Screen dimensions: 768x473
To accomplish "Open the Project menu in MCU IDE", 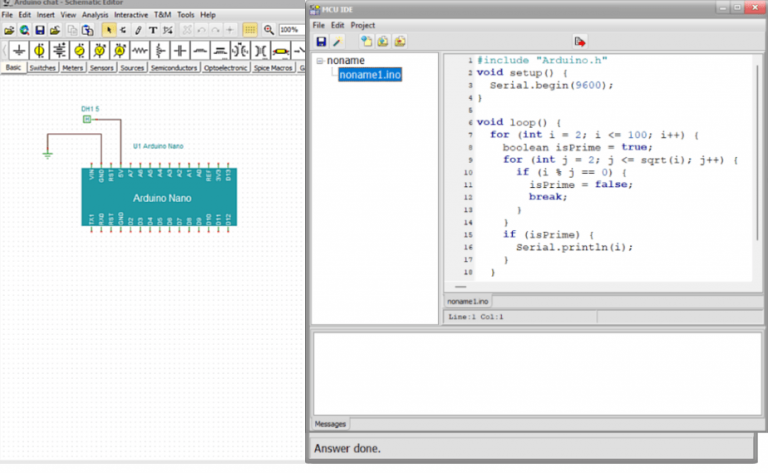I will pos(362,24).
